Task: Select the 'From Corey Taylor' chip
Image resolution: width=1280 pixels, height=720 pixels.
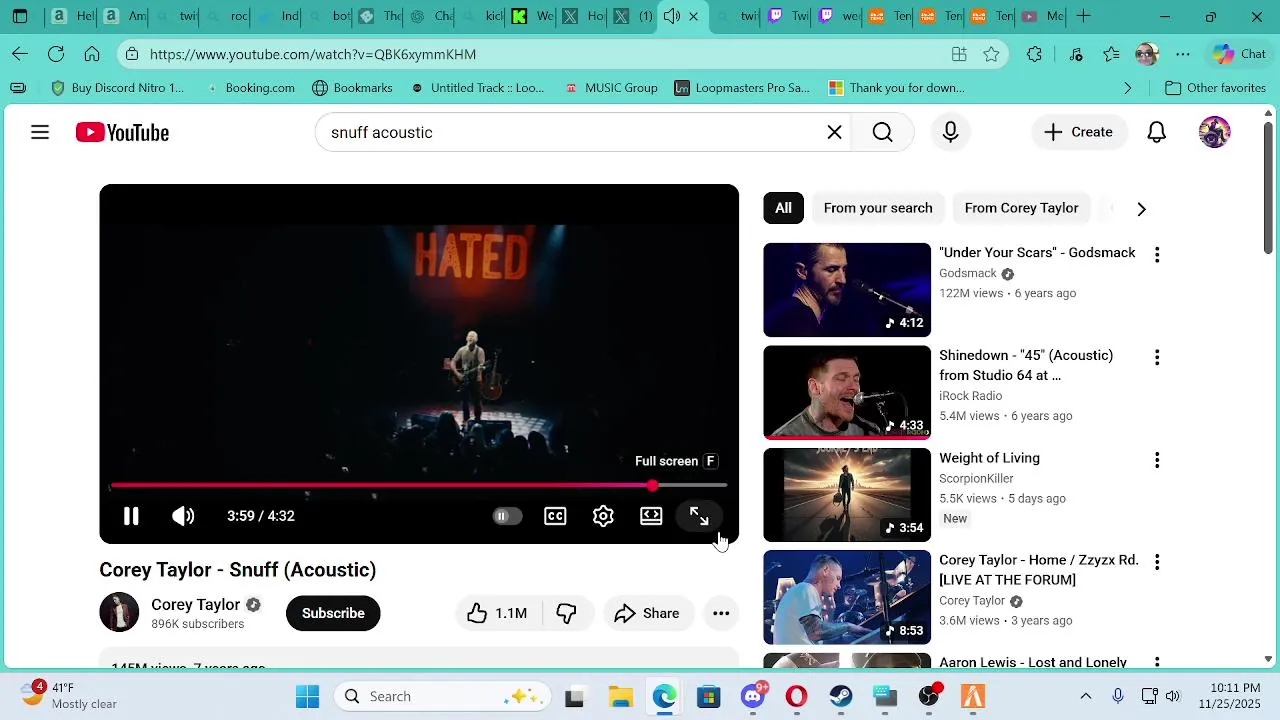Action: 1021,208
